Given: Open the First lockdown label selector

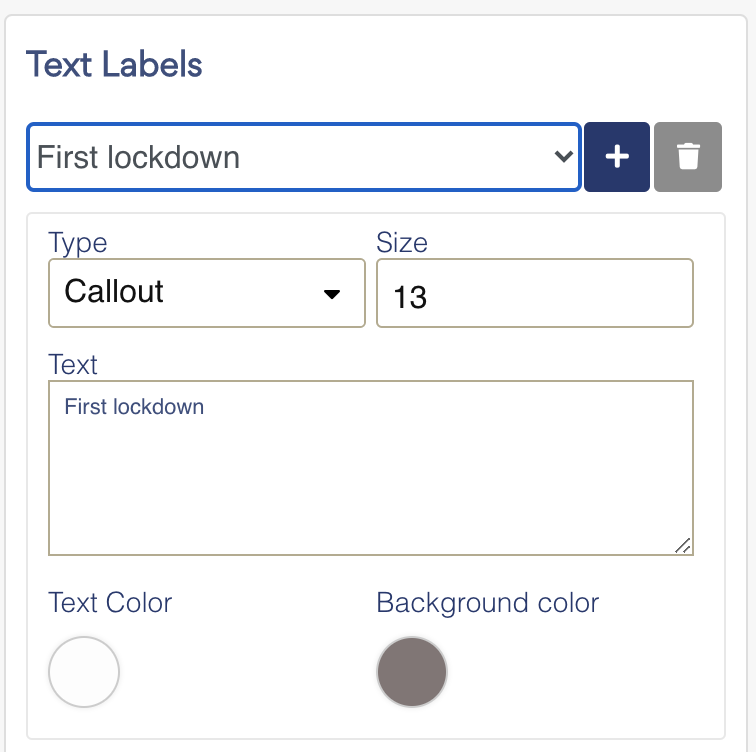Looking at the screenshot, I should (304, 157).
